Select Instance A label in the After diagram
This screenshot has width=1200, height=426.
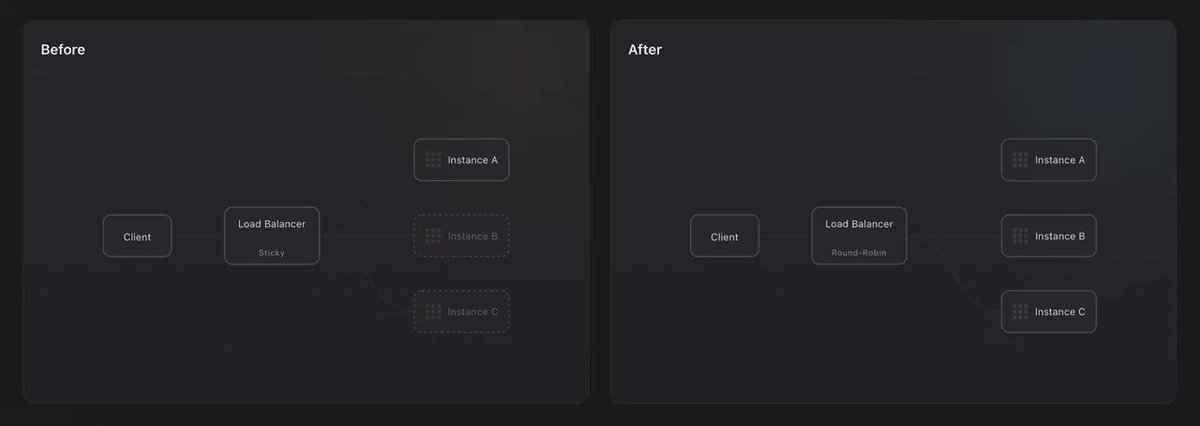coord(1060,160)
